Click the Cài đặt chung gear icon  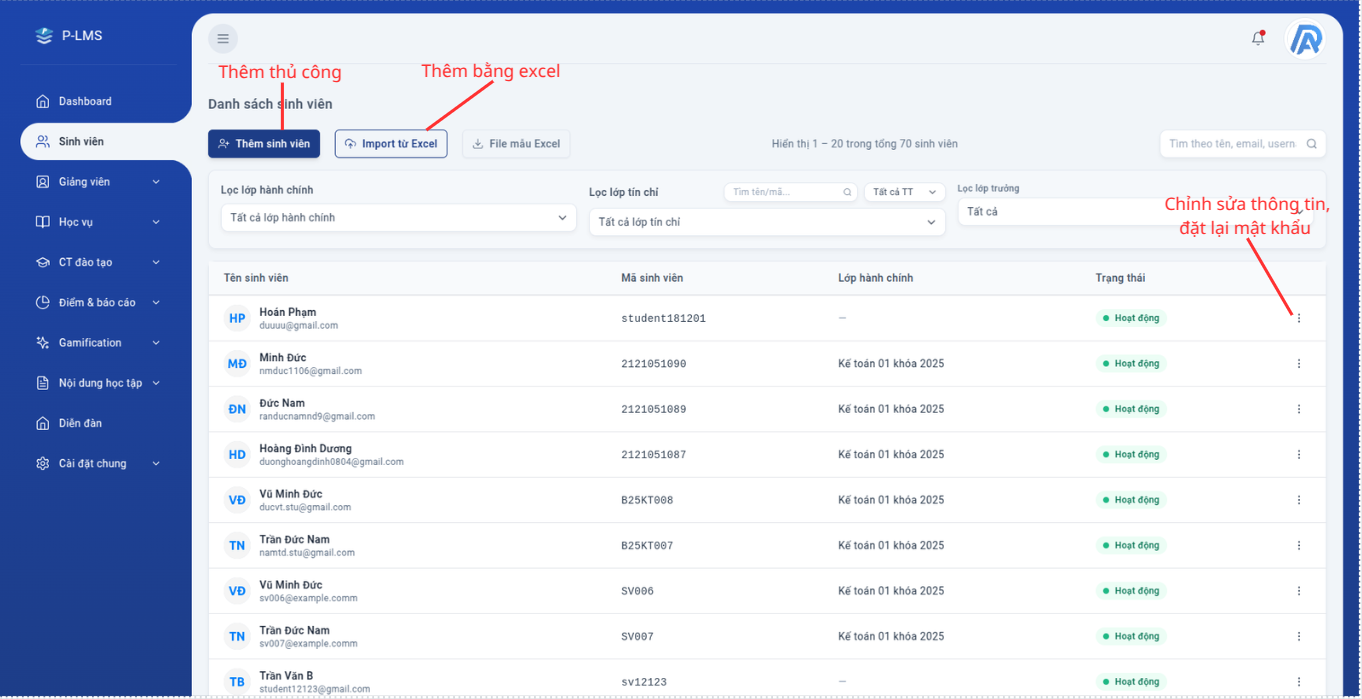(42, 464)
